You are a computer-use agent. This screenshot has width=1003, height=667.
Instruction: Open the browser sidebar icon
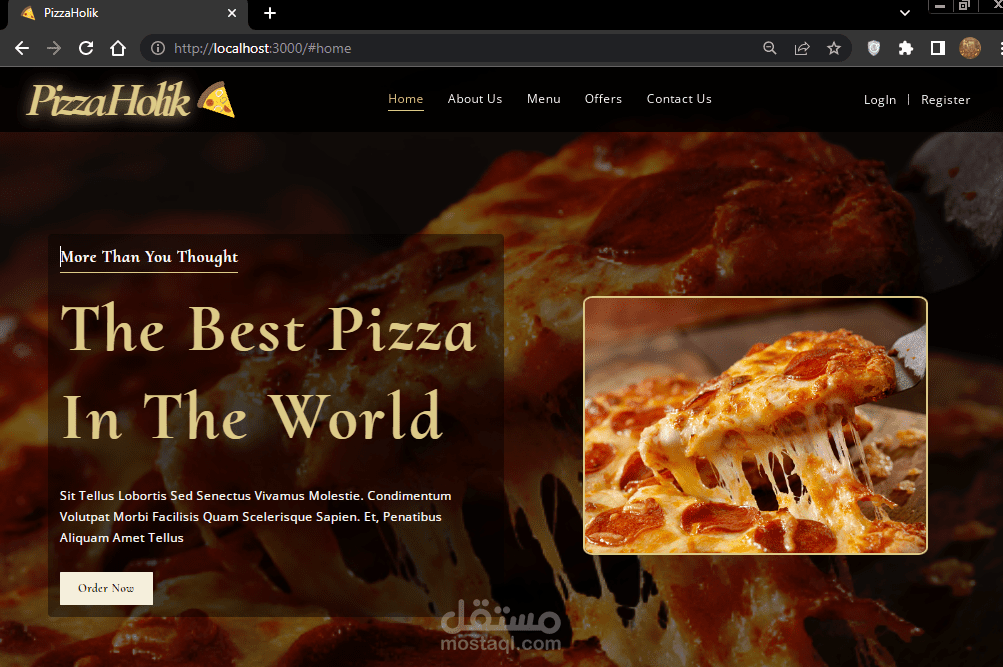[x=937, y=47]
